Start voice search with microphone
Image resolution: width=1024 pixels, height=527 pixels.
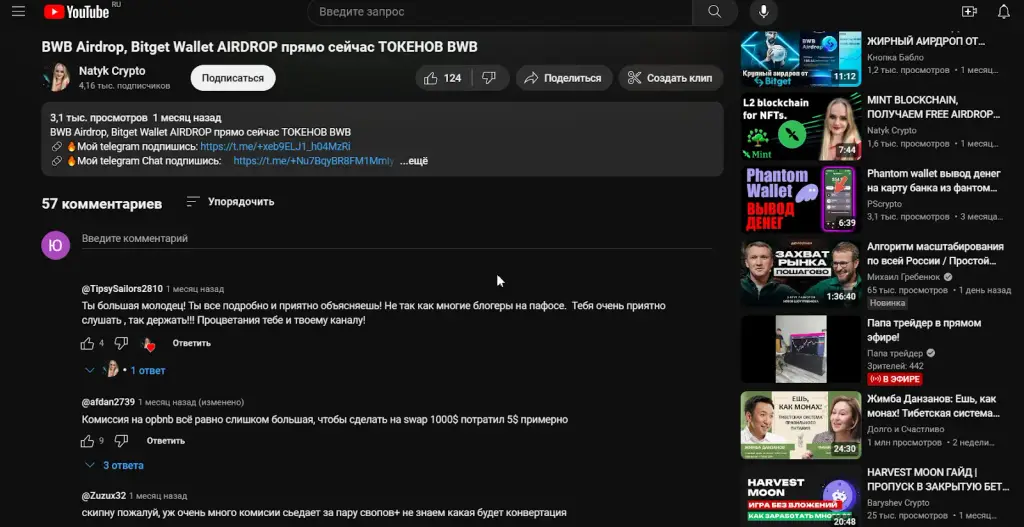763,12
